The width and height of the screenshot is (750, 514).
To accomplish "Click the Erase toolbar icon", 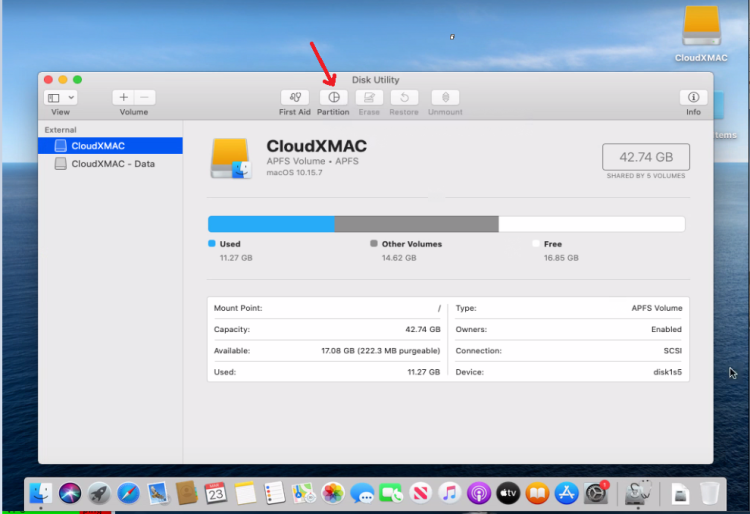I will point(369,98).
